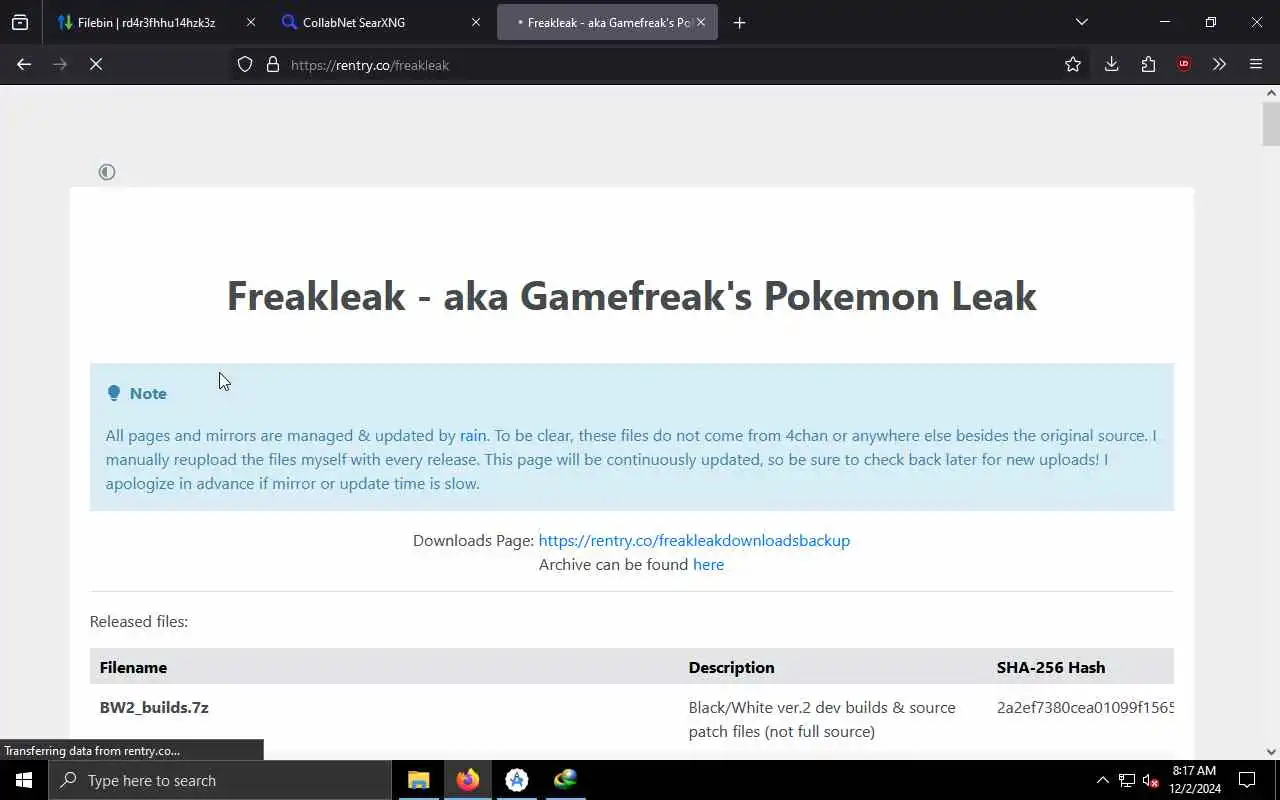Close the CollabNet SearXNG tab

pyautogui.click(x=476, y=22)
